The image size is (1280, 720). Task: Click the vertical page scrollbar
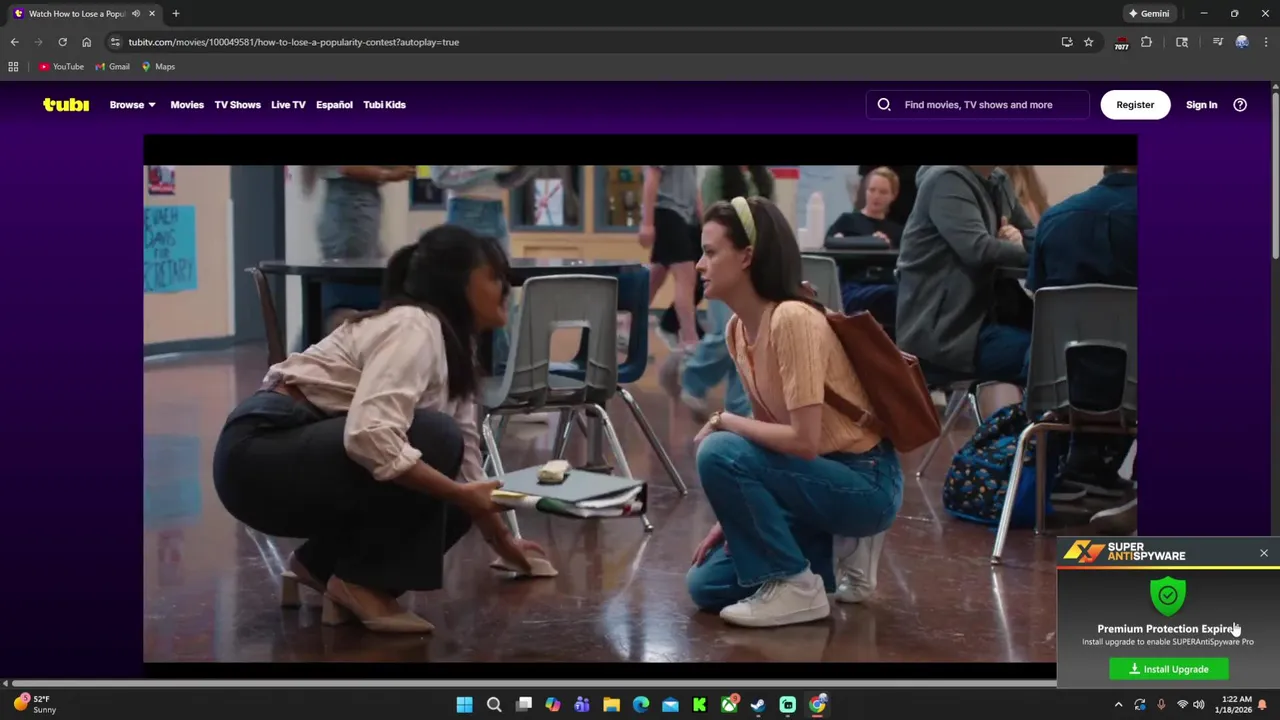1275,175
